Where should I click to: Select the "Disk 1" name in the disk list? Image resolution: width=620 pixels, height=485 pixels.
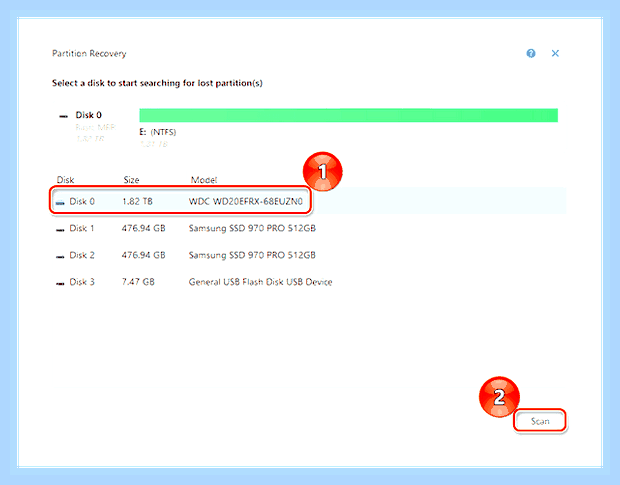[x=82, y=228]
